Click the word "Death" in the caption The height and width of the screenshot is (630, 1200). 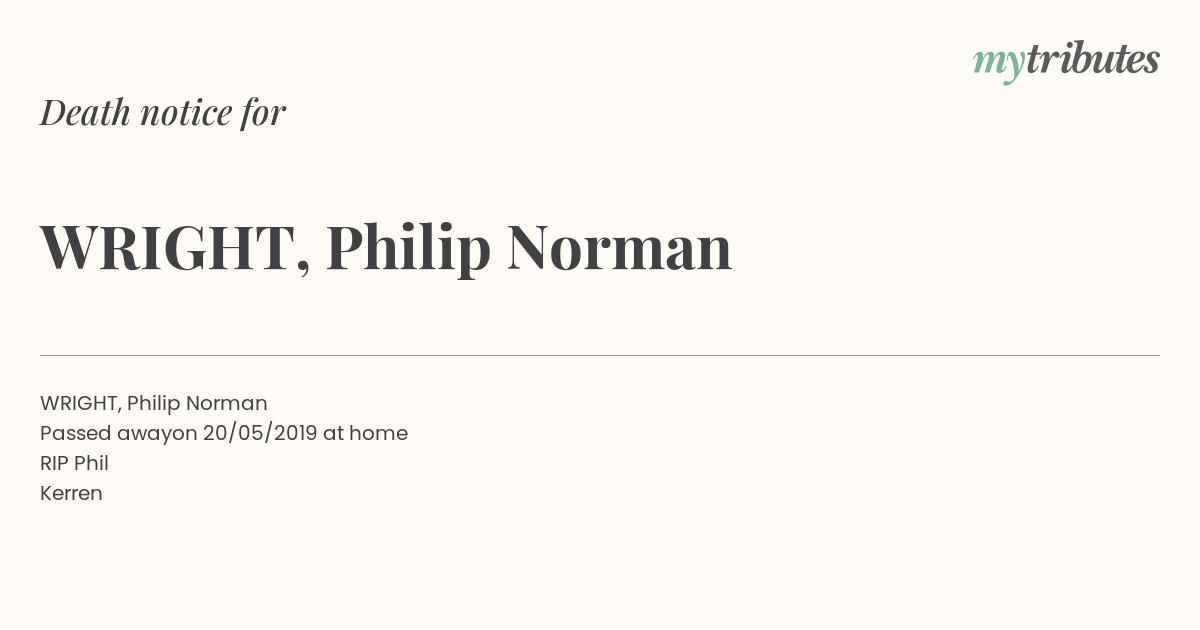click(x=86, y=113)
